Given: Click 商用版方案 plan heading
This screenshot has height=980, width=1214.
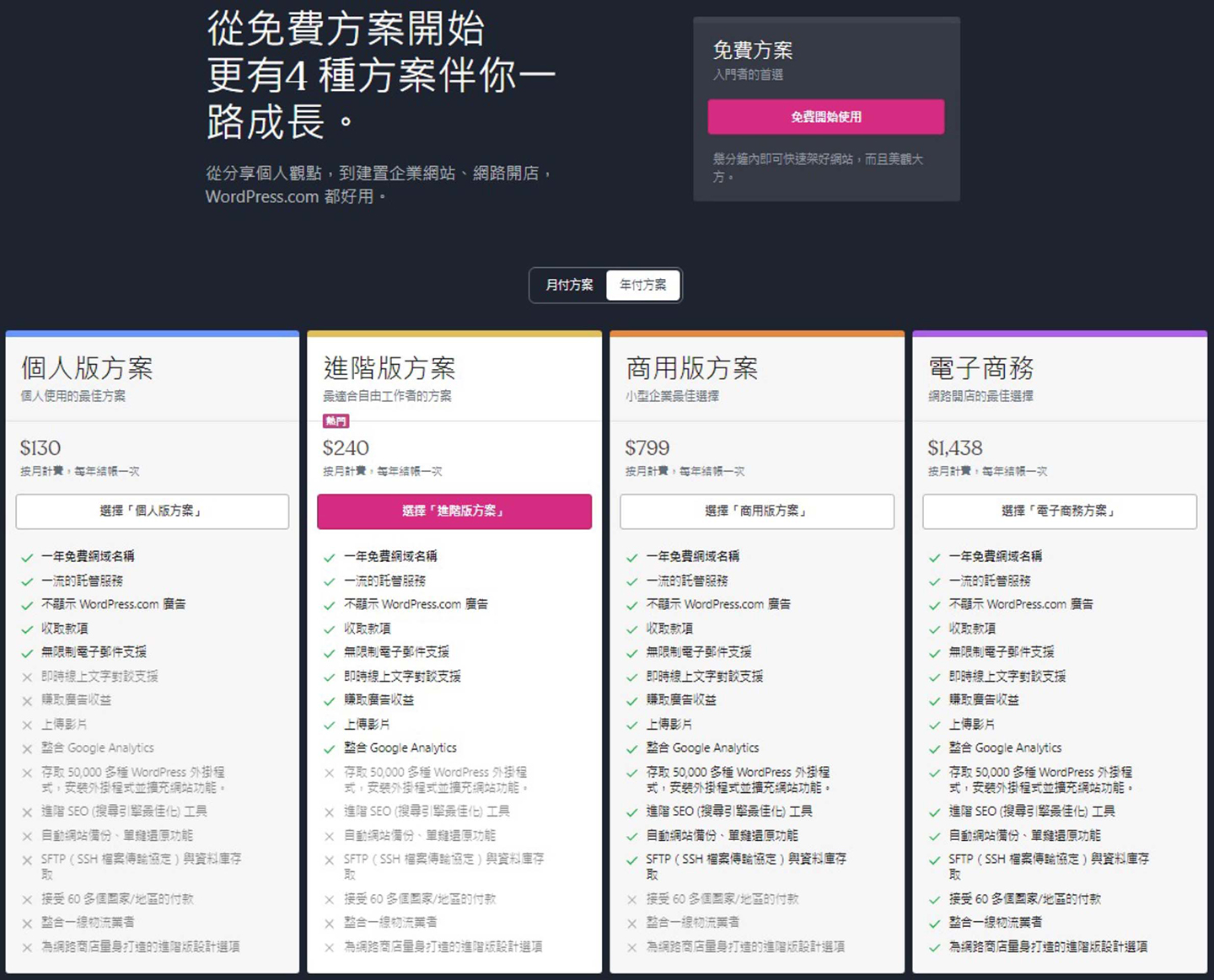Looking at the screenshot, I should point(692,368).
